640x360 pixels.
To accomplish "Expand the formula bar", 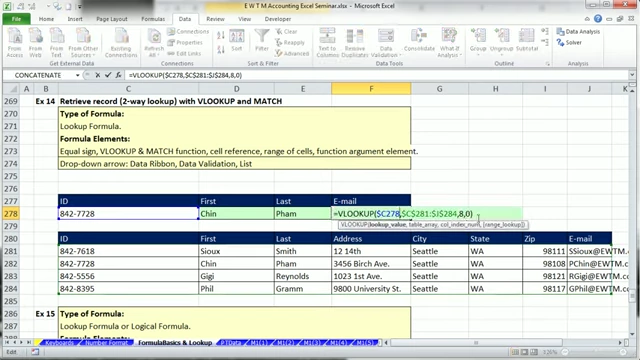I will tap(632, 75).
